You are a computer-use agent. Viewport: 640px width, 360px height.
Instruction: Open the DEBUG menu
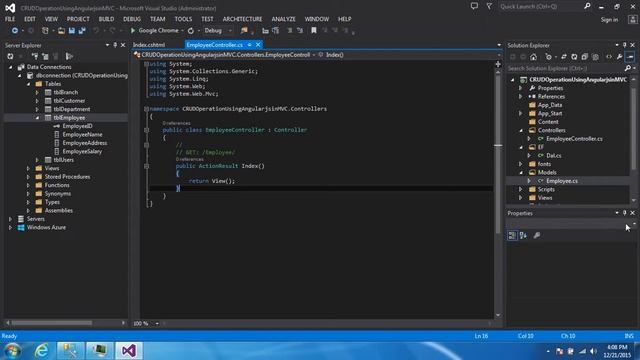coord(132,19)
